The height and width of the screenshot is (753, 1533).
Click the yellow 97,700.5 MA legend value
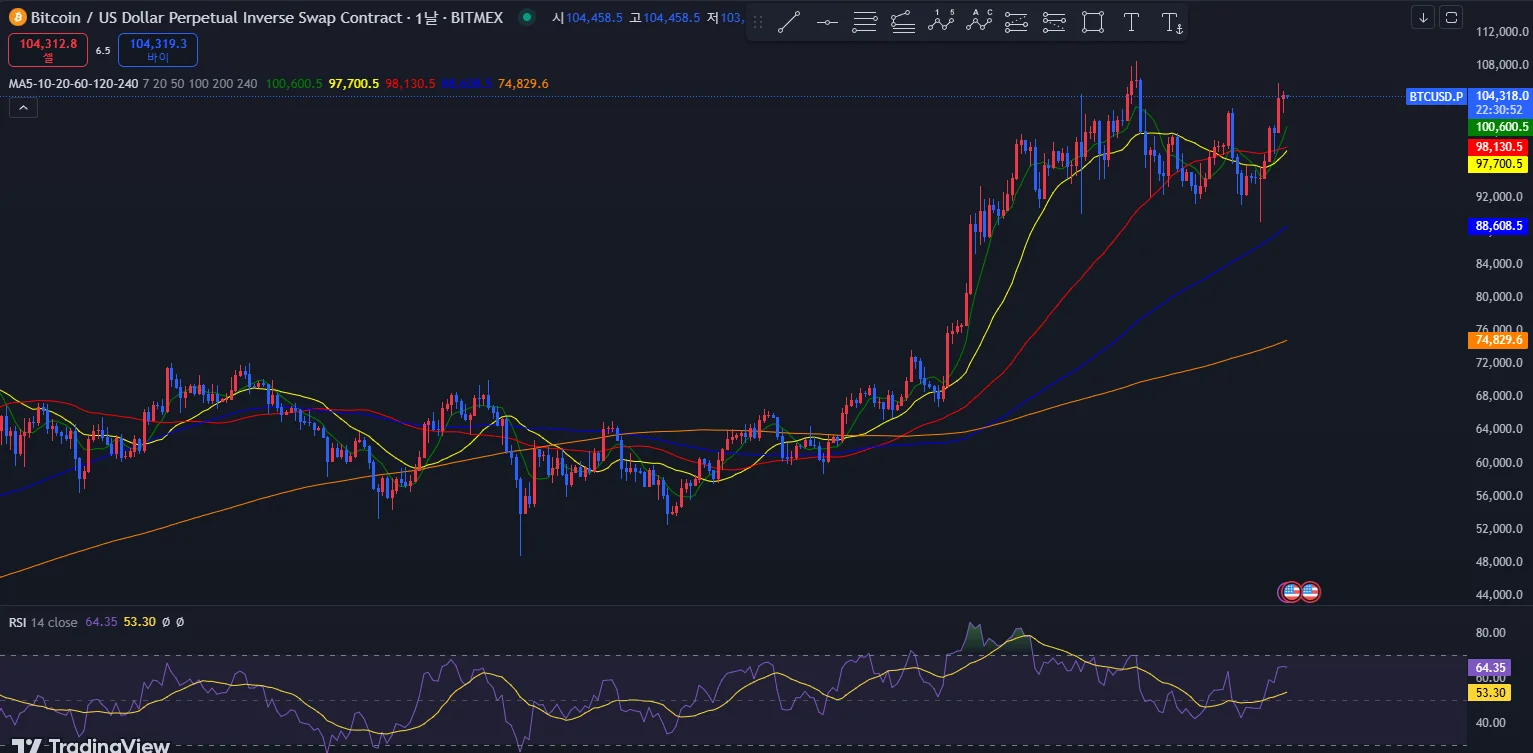pos(354,83)
